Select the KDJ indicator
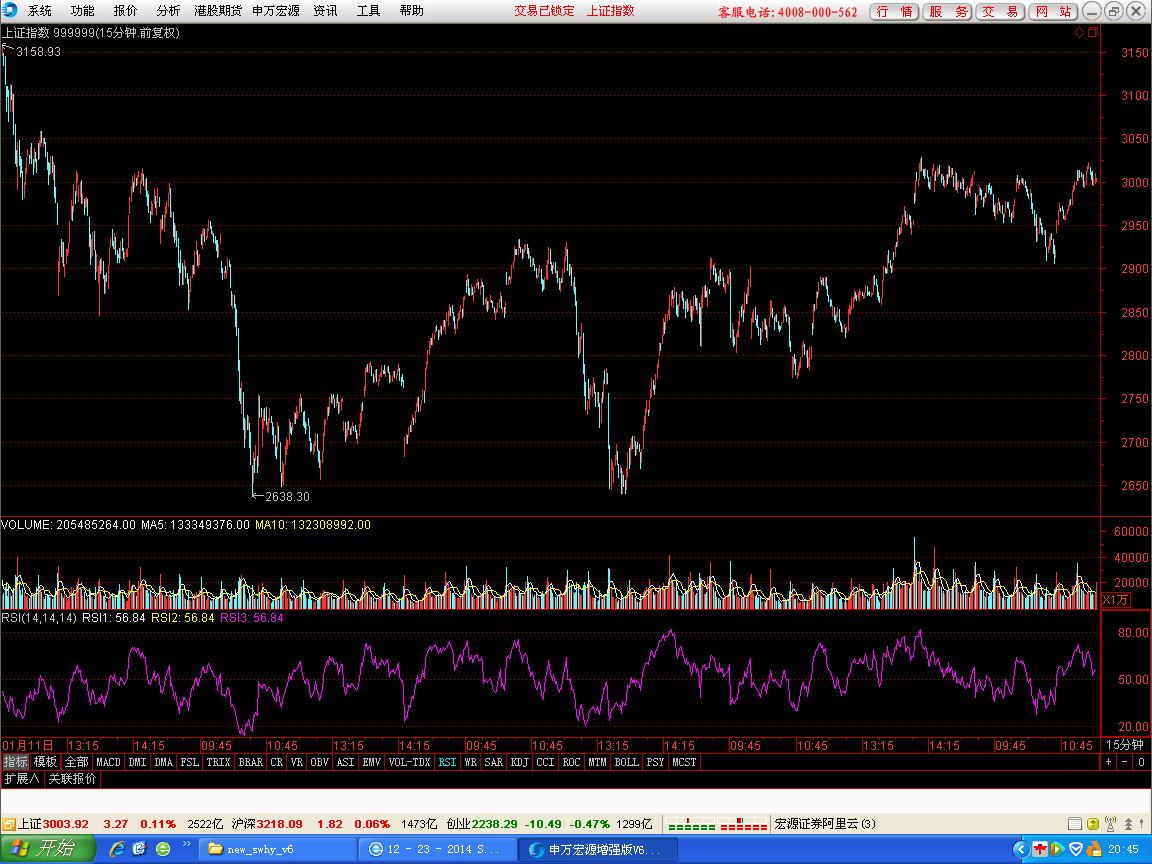 [x=519, y=762]
